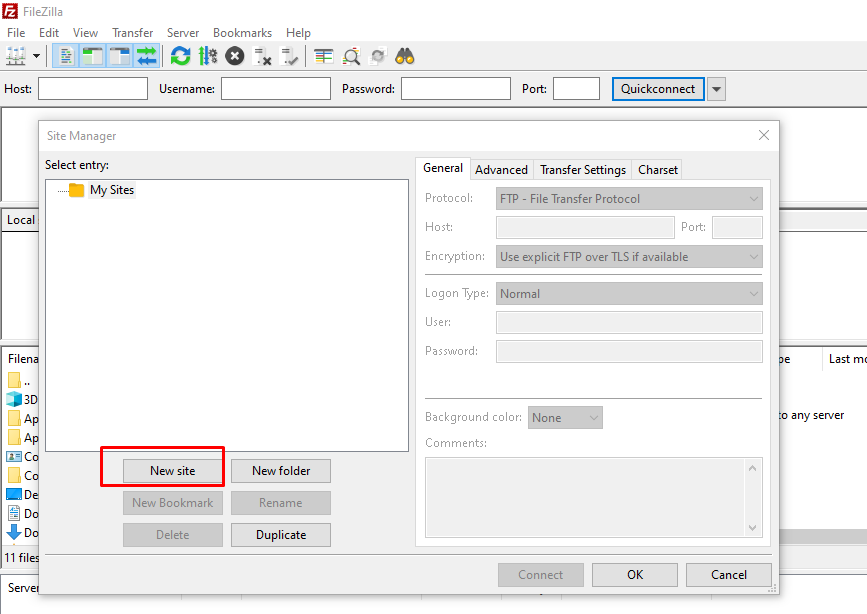Click the Site Manager Port field
The height and width of the screenshot is (614, 867).
point(737,227)
